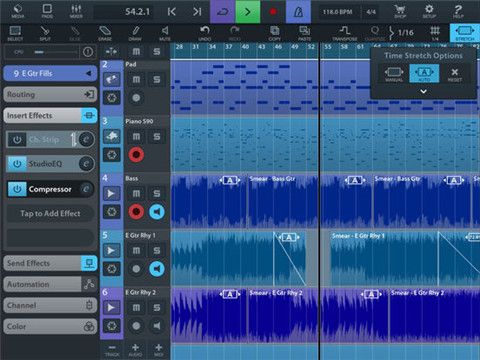Toggle StudioEQ power button
The width and height of the screenshot is (480, 360).
pyautogui.click(x=17, y=164)
